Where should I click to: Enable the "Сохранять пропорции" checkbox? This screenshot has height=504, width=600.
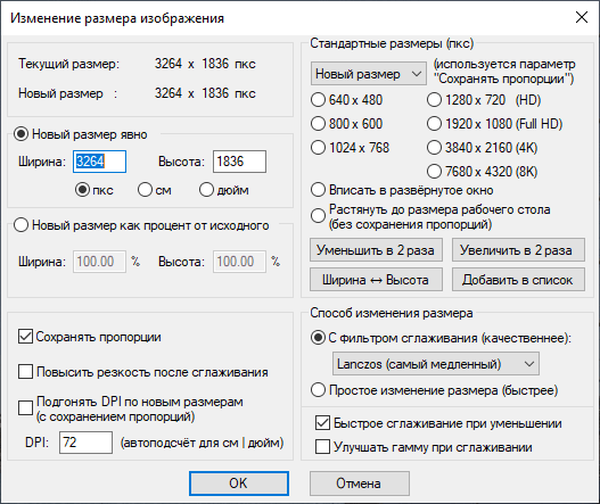(26, 337)
